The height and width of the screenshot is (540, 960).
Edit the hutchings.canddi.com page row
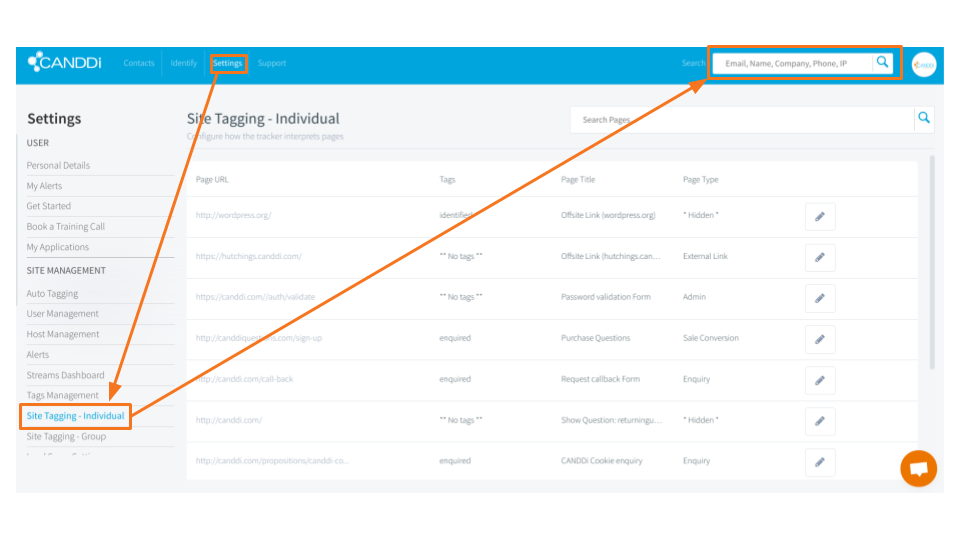pyautogui.click(x=820, y=258)
